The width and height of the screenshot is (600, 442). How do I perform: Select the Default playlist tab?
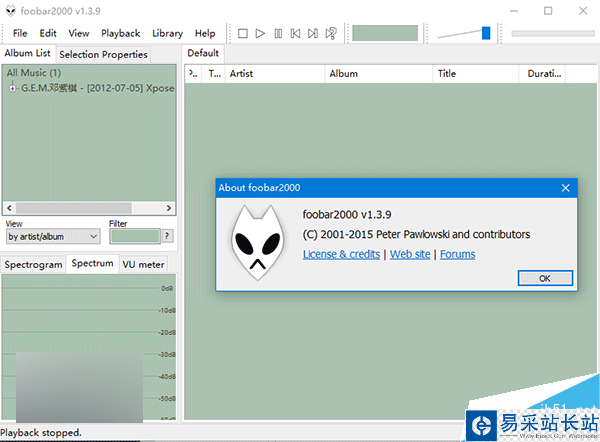pos(203,53)
